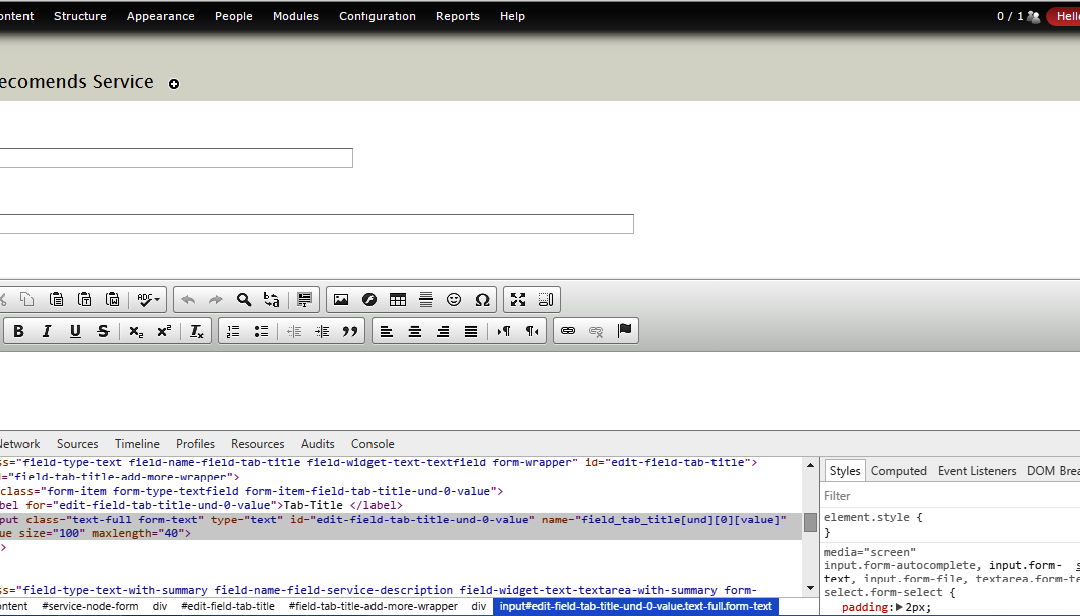1080x616 pixels.
Task: Insert an image via Image icon
Action: 341,299
